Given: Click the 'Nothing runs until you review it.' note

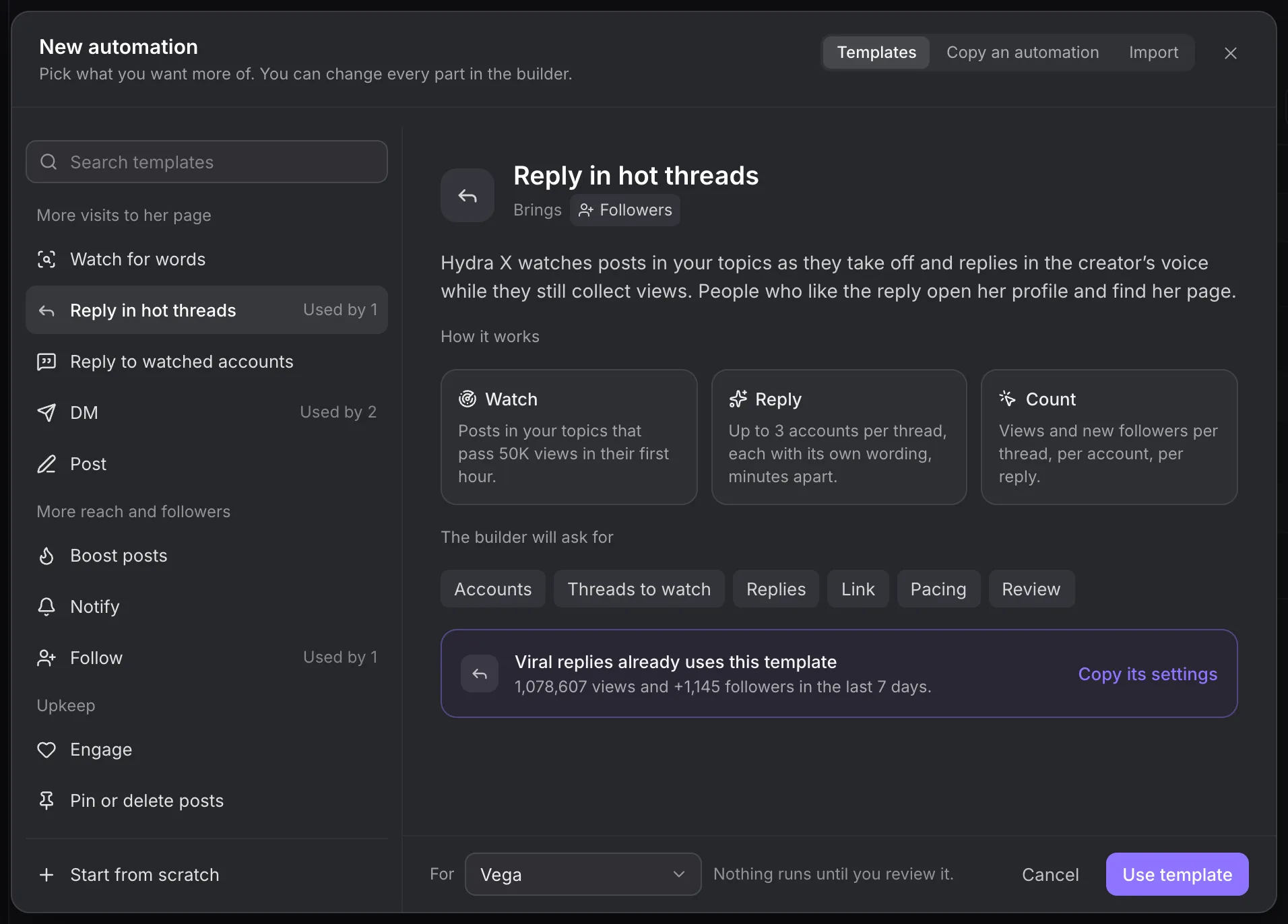Looking at the screenshot, I should (x=833, y=874).
